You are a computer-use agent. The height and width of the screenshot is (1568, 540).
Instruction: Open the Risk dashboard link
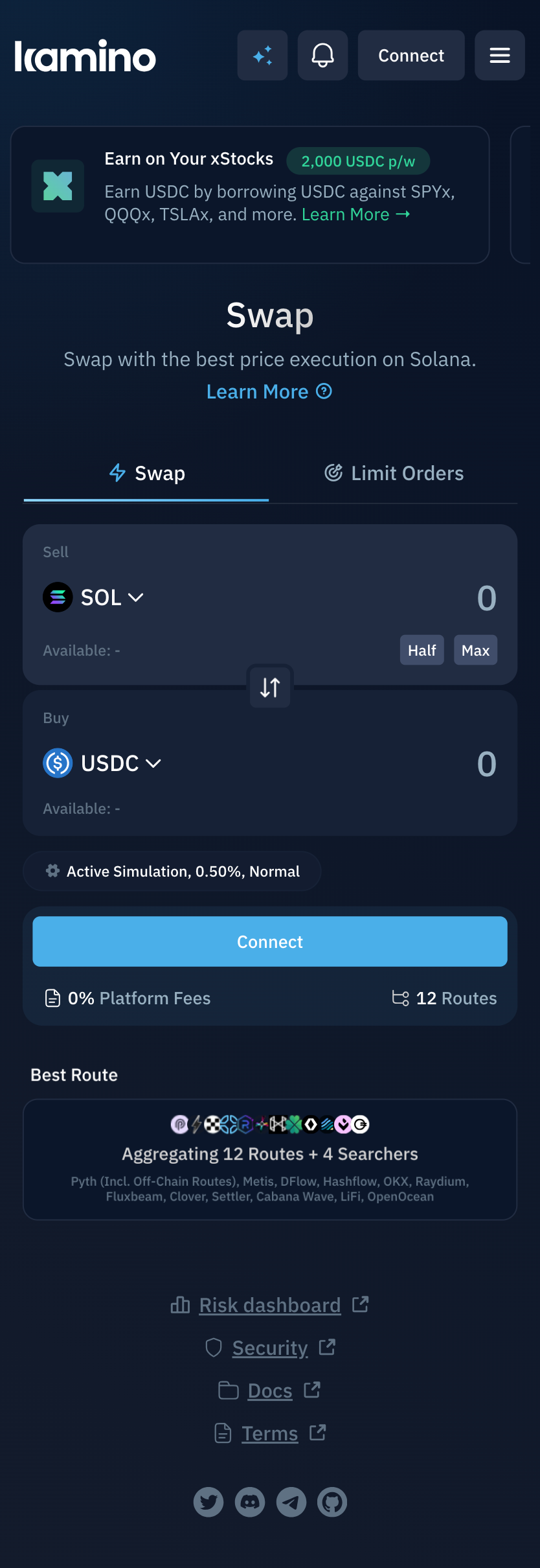tap(269, 1305)
